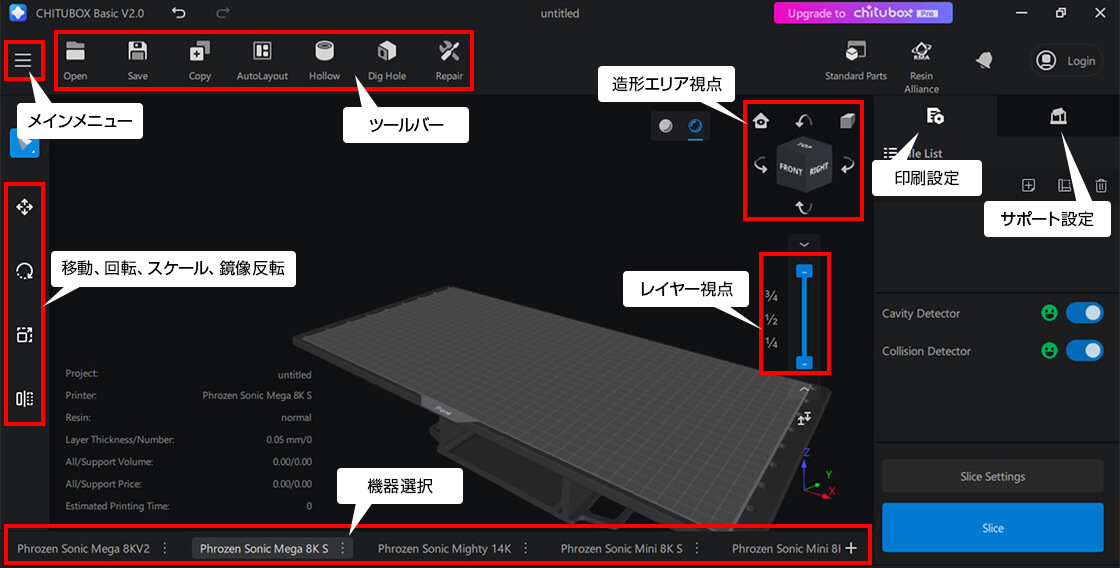Viewport: 1120px width, 568px height.
Task: Switch to solid shading render mode
Action: tap(666, 126)
